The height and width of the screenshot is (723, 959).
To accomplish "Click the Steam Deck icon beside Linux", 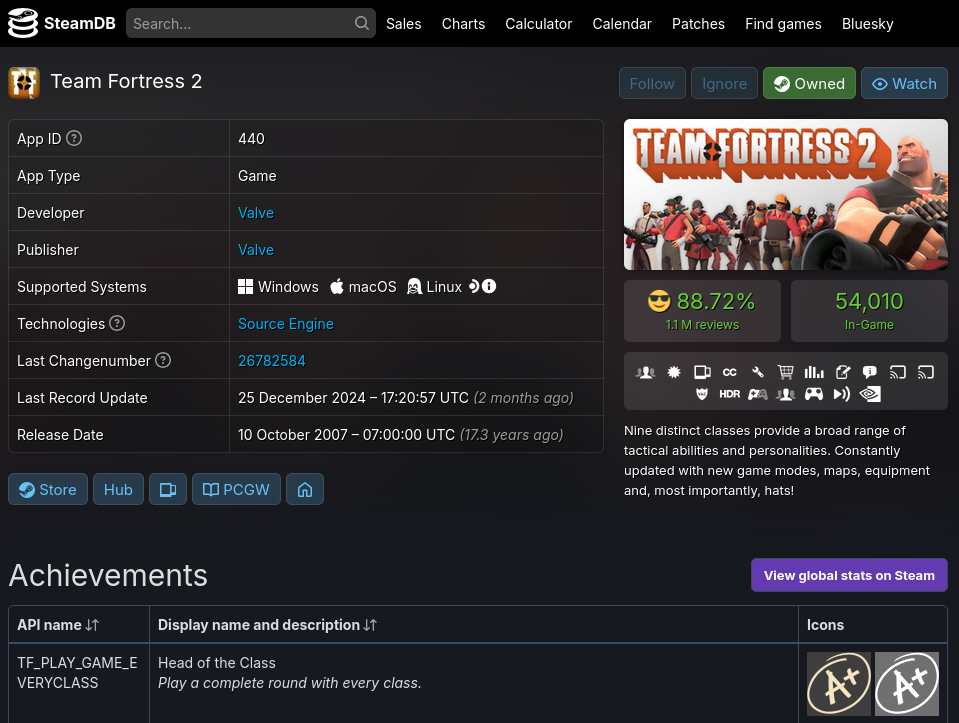I will coord(474,286).
